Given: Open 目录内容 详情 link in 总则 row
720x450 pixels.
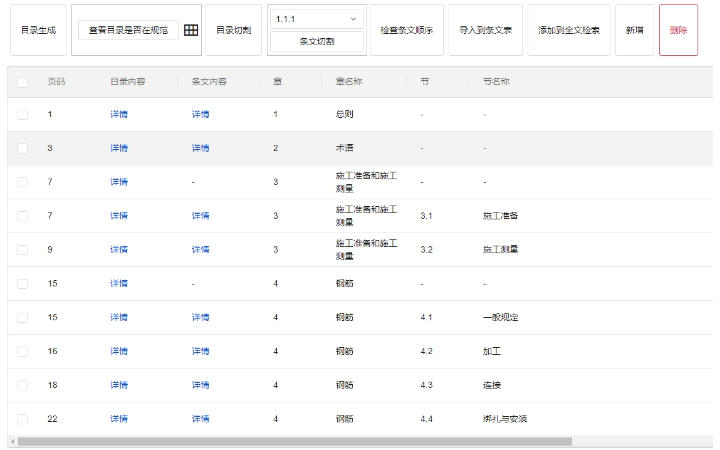Looking at the screenshot, I should 119,114.
